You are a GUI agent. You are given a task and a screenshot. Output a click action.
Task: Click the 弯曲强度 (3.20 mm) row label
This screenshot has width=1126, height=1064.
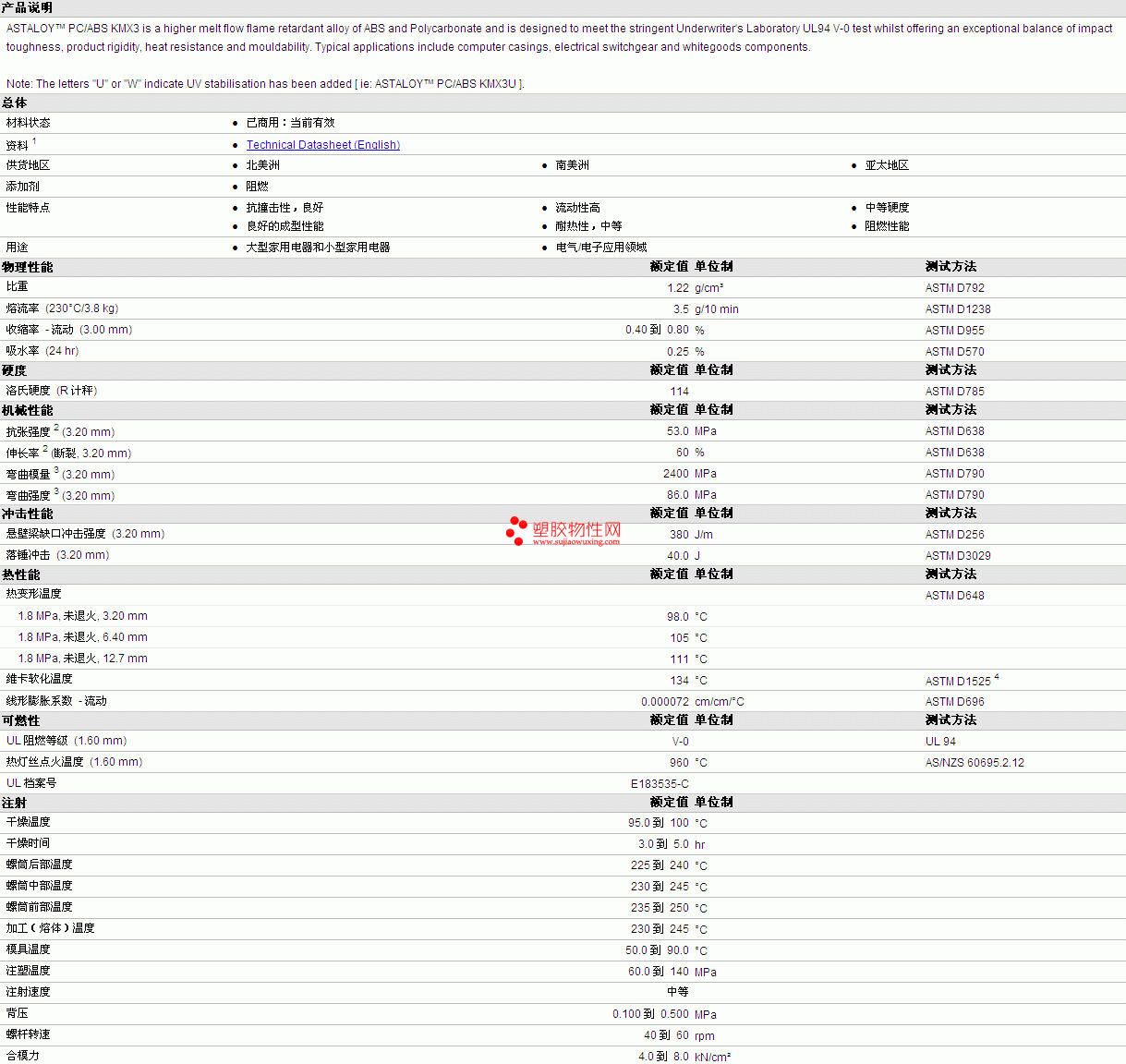tap(60, 495)
